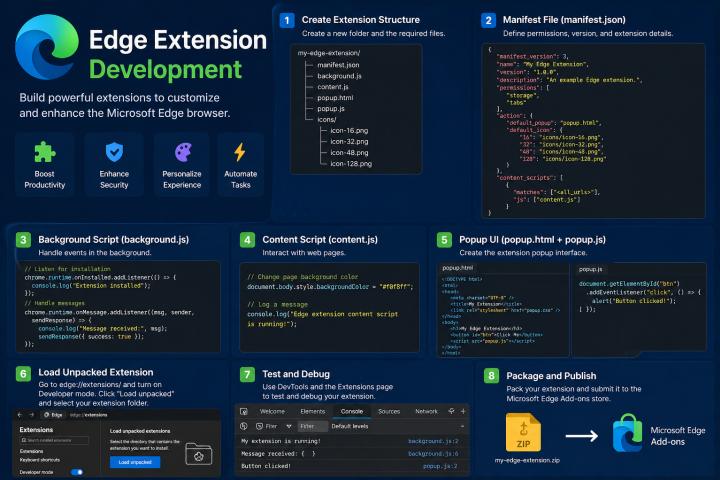Click the popup.js:2 source link

(439, 465)
